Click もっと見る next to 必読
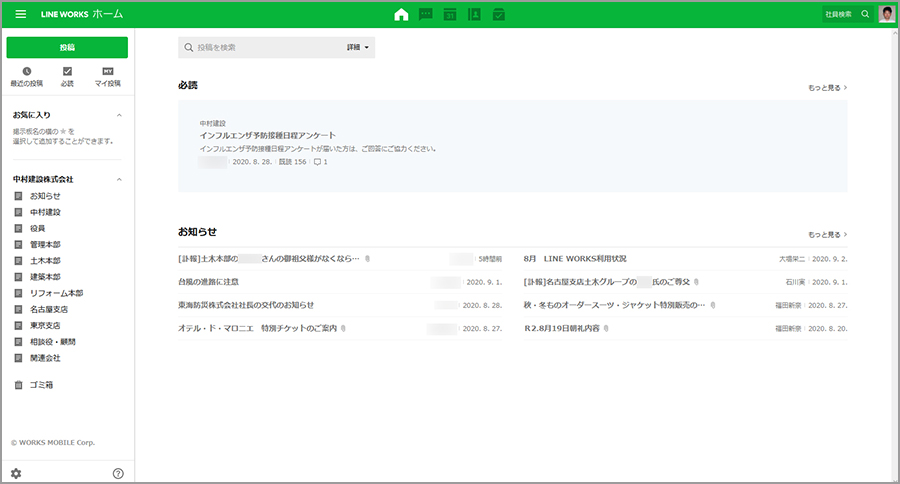 [827, 88]
